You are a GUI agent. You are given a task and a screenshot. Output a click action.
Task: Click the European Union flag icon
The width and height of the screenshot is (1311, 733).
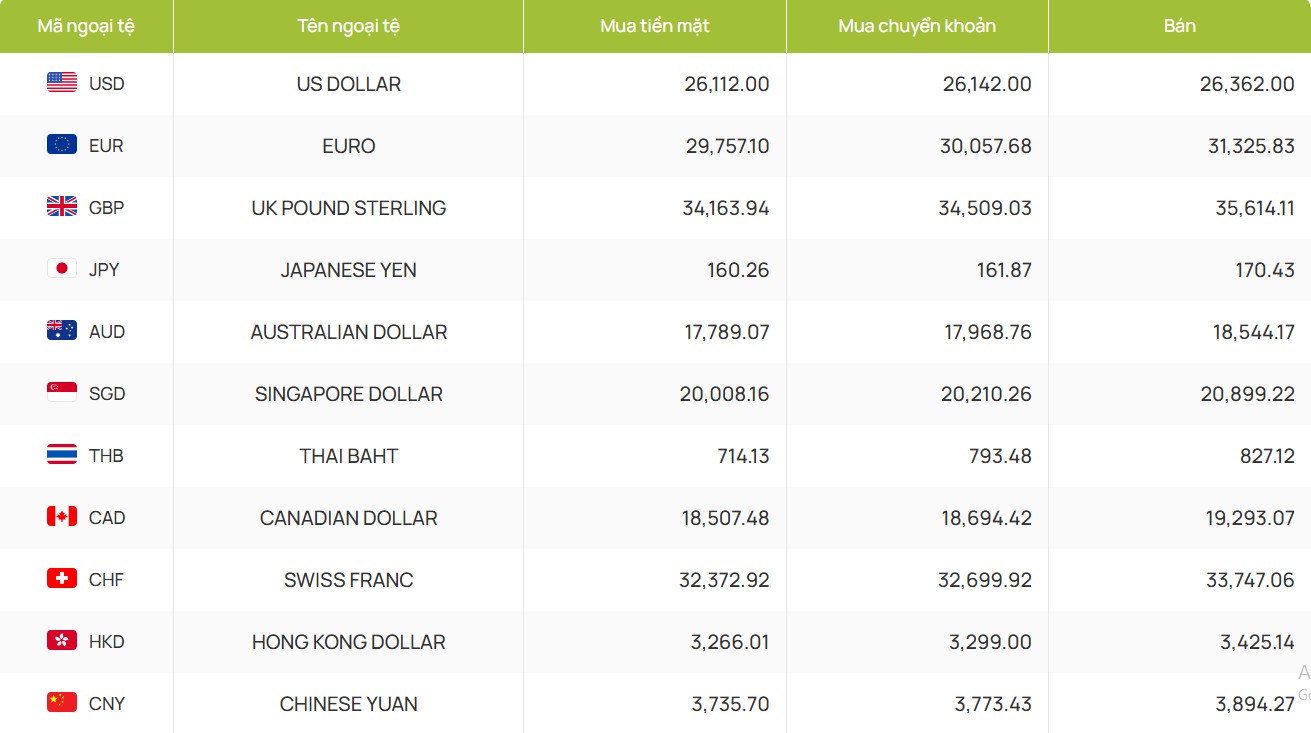[x=62, y=145]
